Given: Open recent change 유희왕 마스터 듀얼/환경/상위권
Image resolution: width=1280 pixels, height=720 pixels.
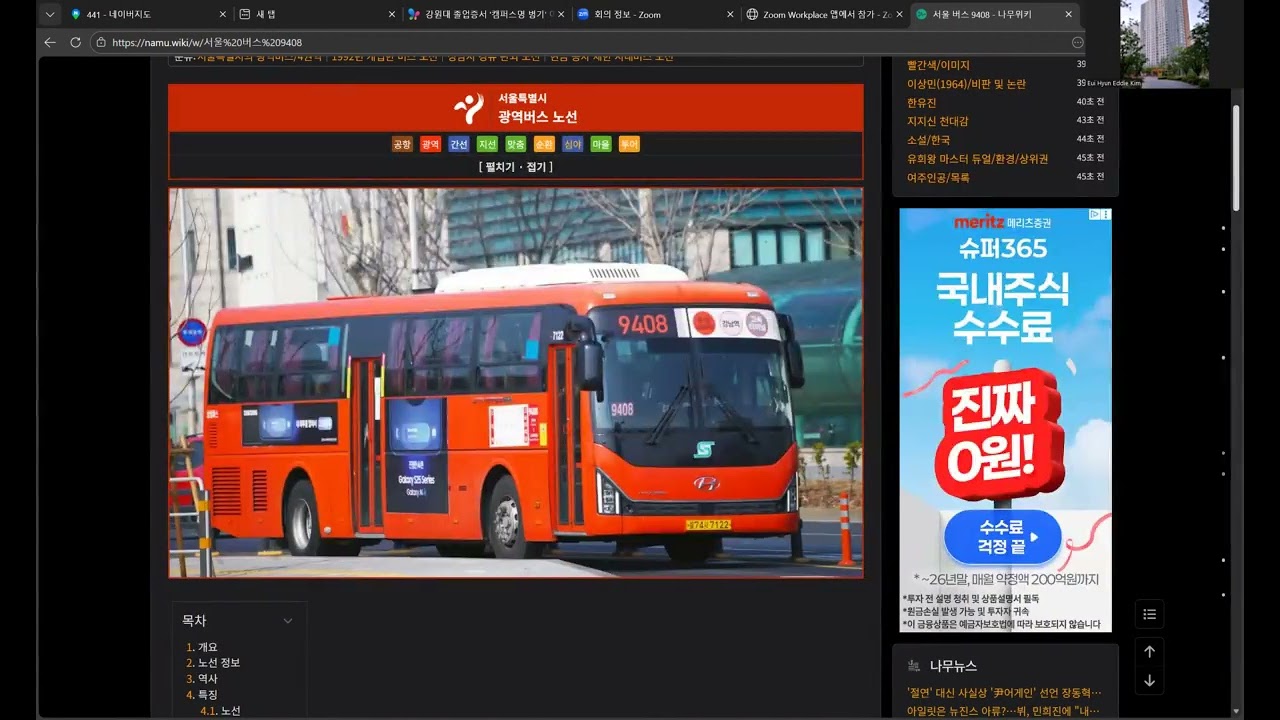Looking at the screenshot, I should pyautogui.click(x=977, y=158).
